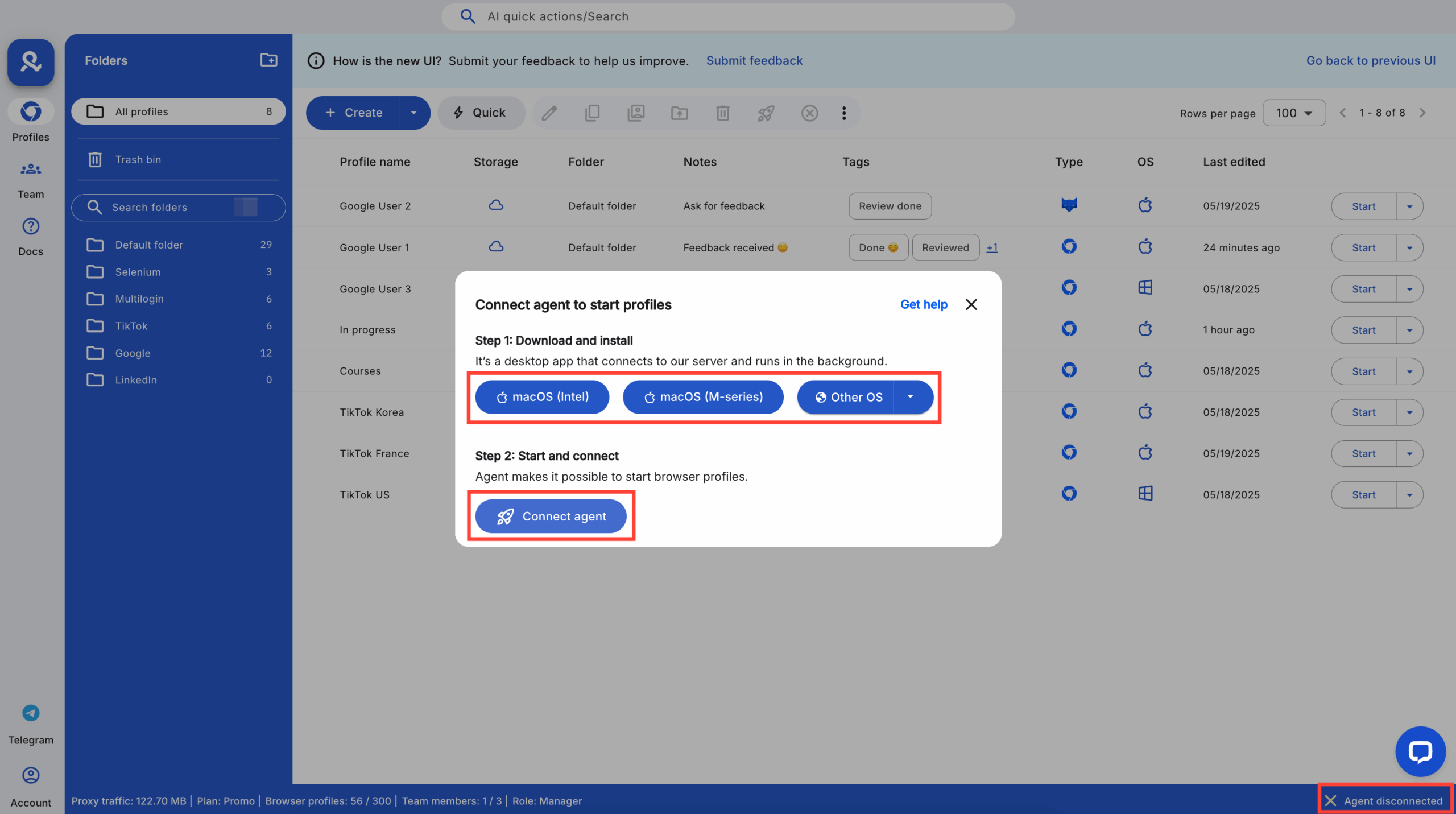
Task: Select the Selenium folder
Action: [x=138, y=272]
